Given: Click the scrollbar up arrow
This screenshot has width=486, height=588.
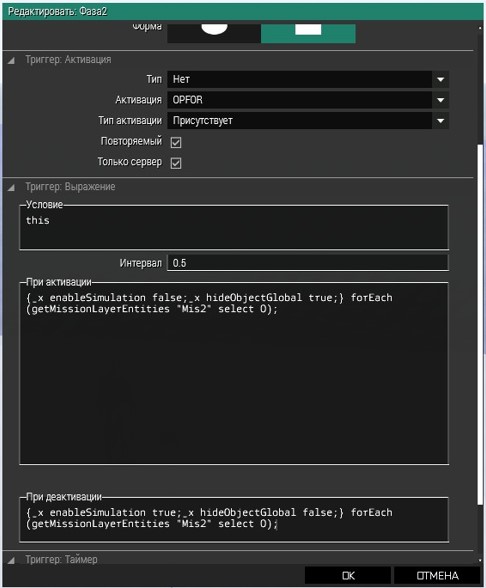Looking at the screenshot, I should pos(480,28).
